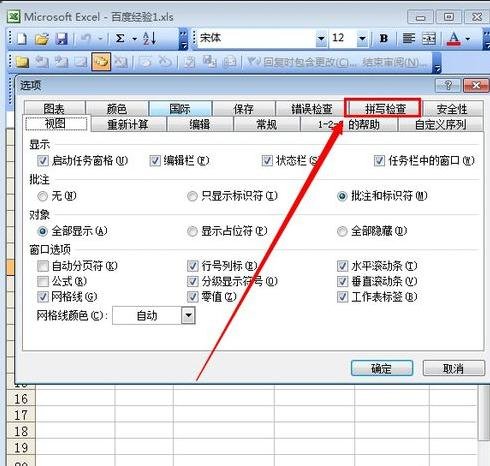
Task: Open the standard toolbar options chevron
Action: 183,39
